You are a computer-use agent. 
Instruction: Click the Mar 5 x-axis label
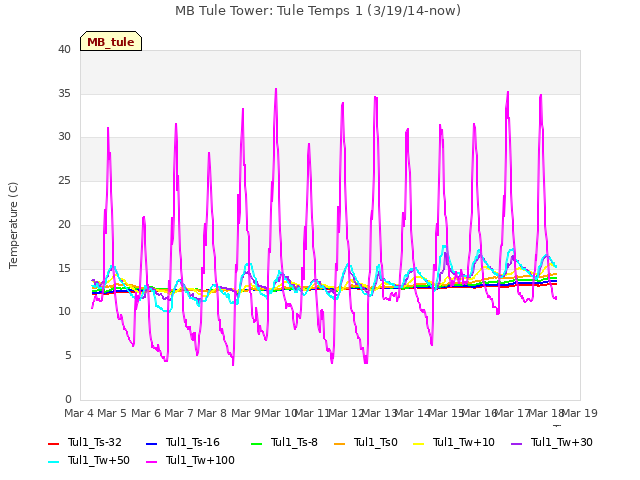[112, 413]
